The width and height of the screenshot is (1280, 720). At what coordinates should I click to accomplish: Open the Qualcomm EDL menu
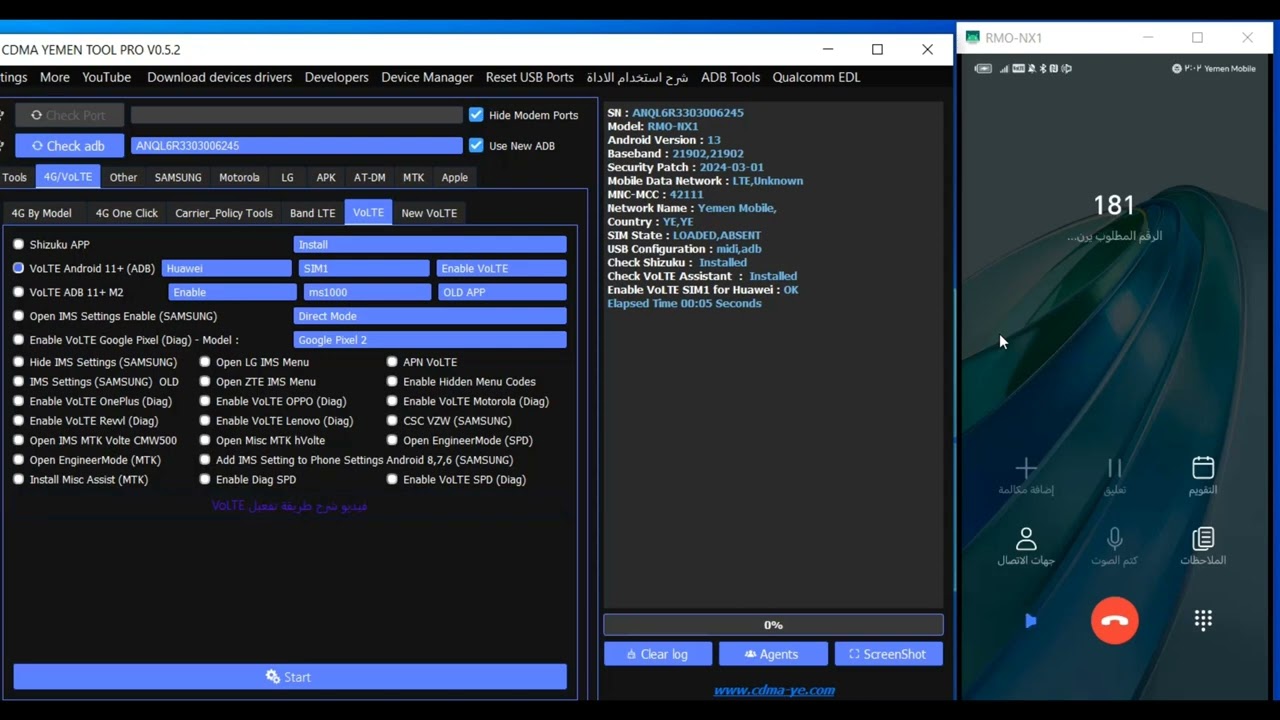tap(818, 77)
